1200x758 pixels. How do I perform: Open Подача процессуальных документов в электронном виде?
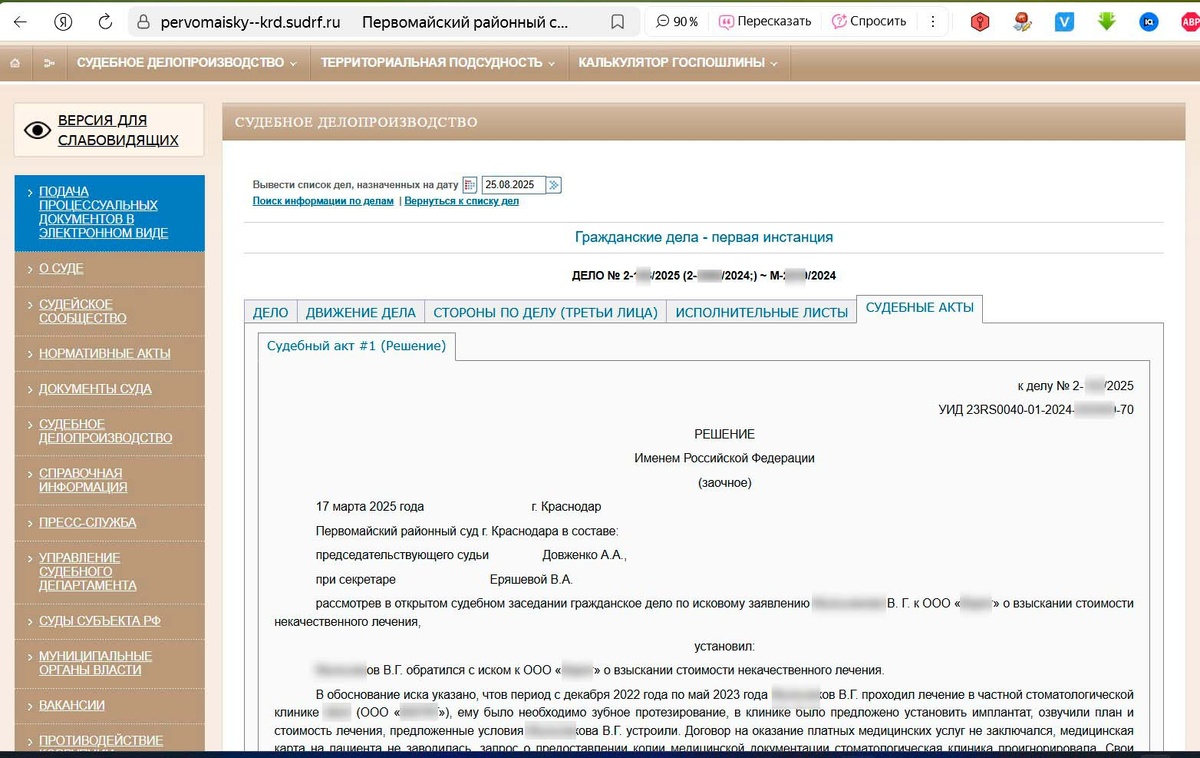click(103, 212)
